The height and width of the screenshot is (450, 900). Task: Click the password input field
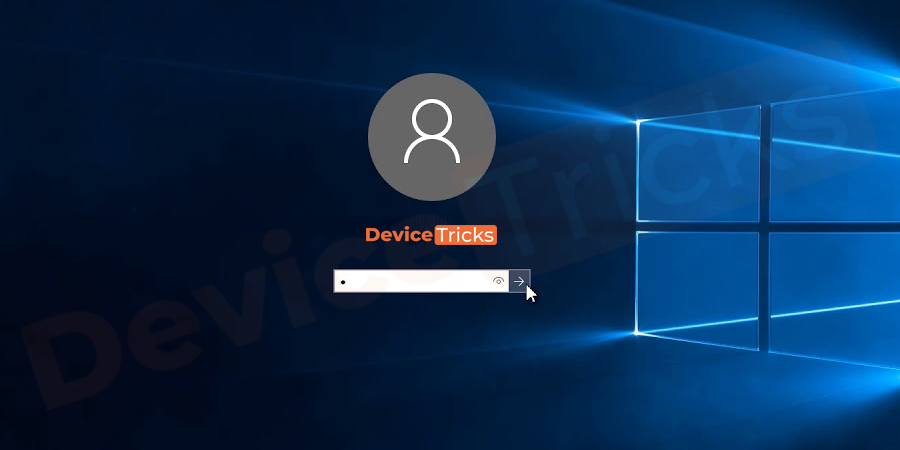point(421,281)
